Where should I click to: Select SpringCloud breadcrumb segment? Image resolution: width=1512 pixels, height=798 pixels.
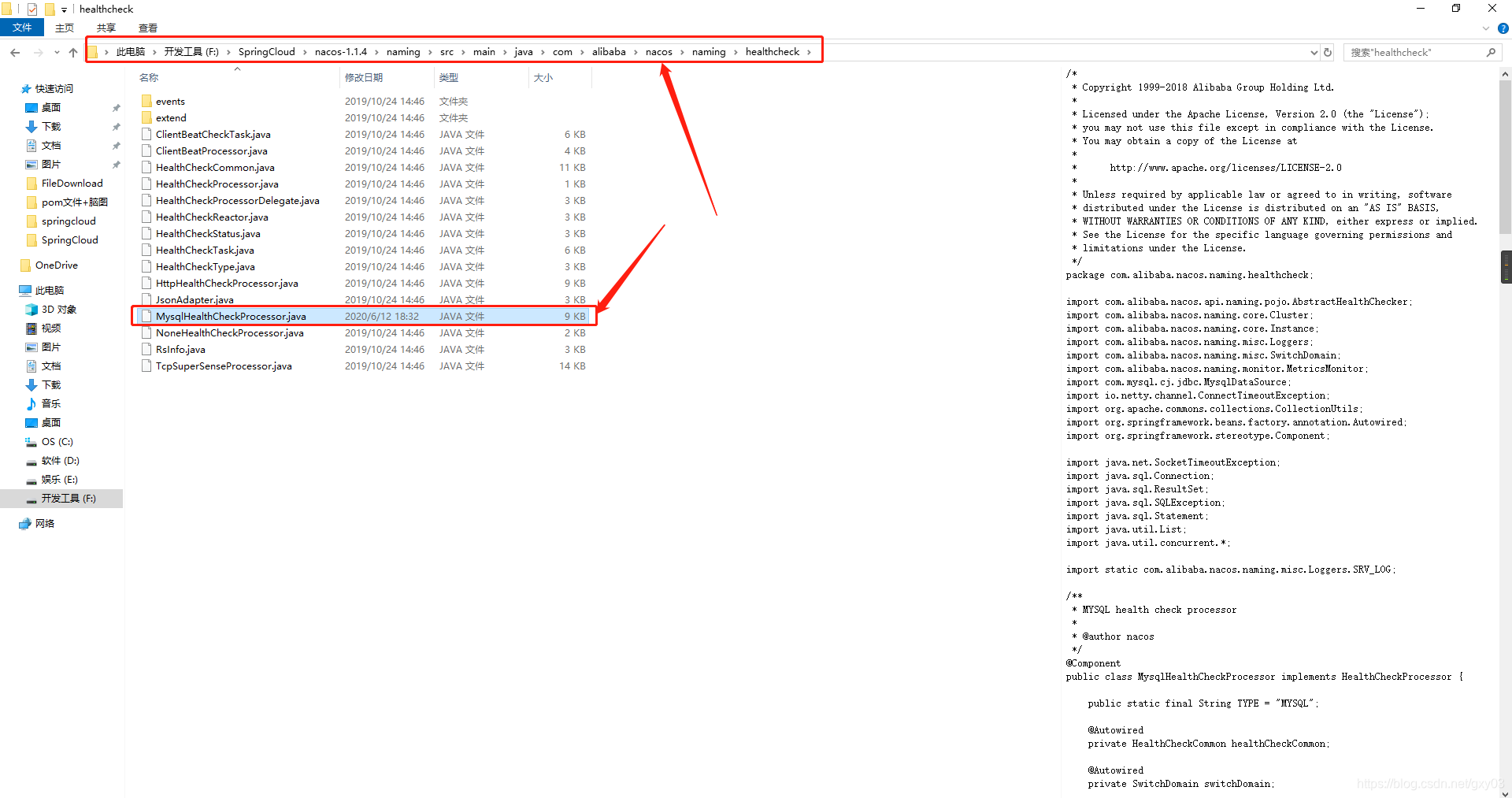[x=266, y=52]
